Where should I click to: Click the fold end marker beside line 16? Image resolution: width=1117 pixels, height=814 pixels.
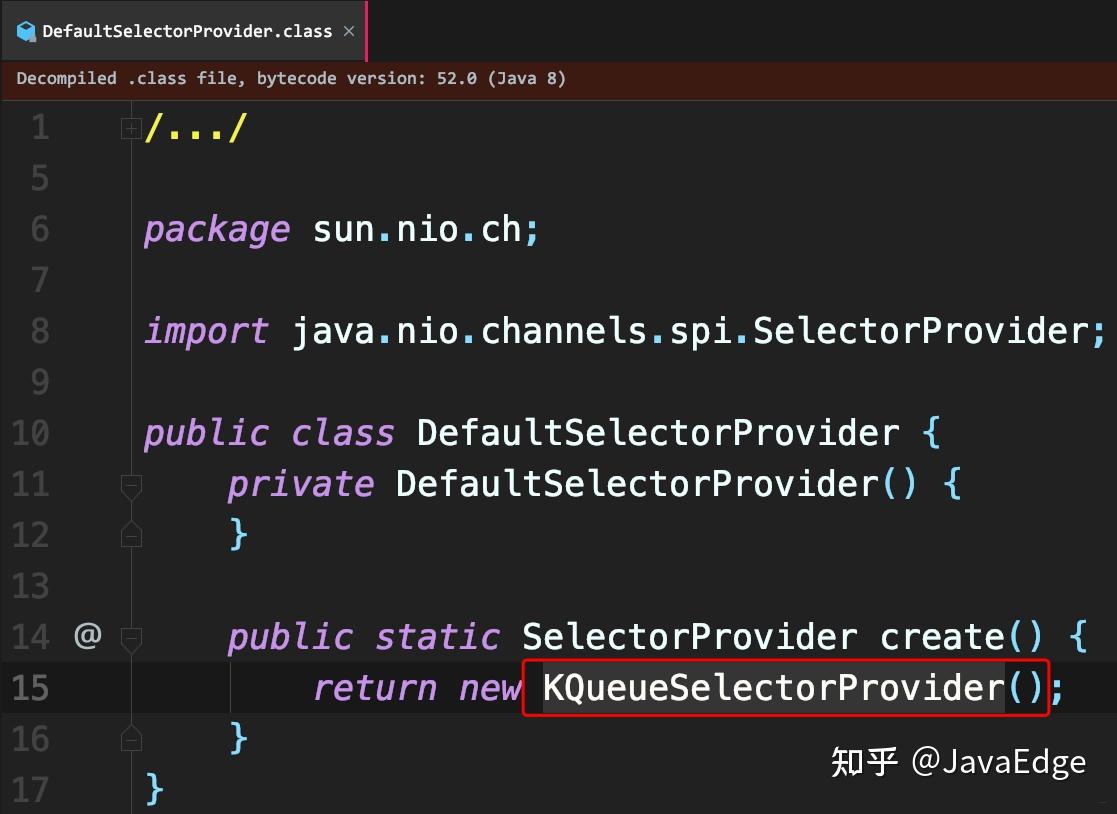coord(131,739)
